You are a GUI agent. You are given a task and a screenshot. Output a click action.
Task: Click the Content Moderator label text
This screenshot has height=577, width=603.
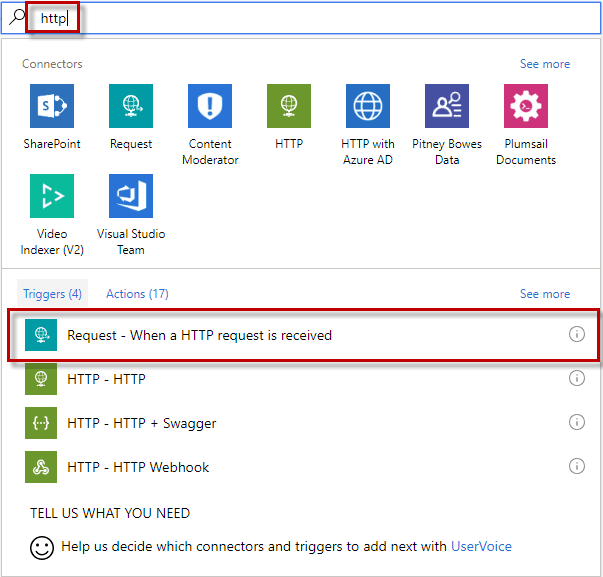click(x=210, y=152)
